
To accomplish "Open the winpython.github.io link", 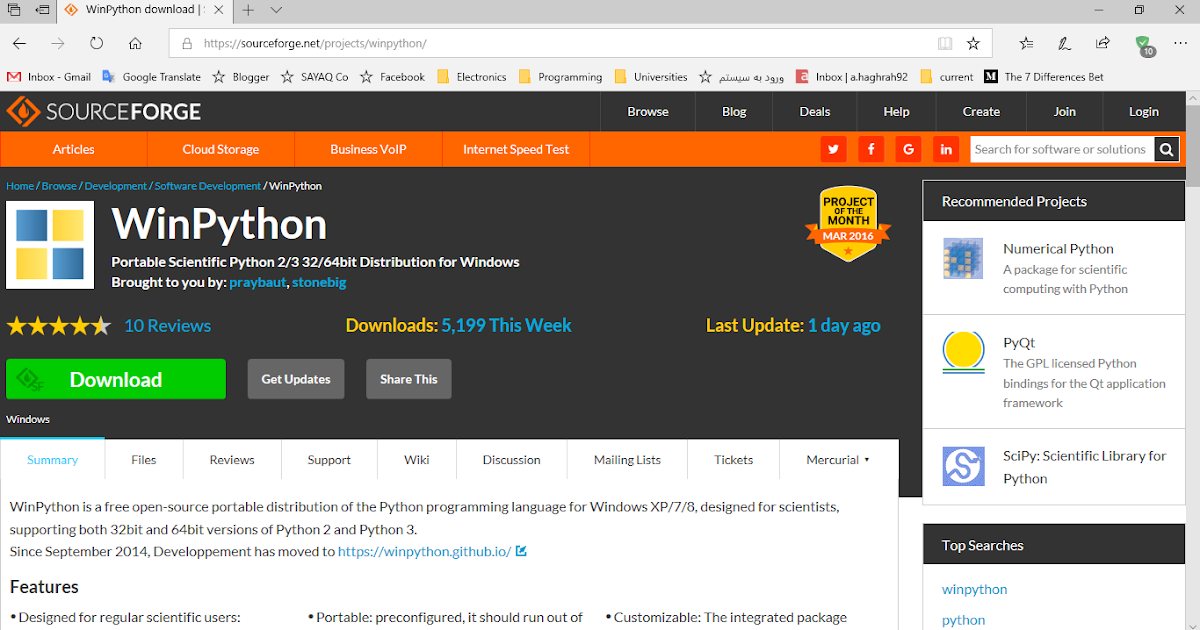I will (425, 551).
